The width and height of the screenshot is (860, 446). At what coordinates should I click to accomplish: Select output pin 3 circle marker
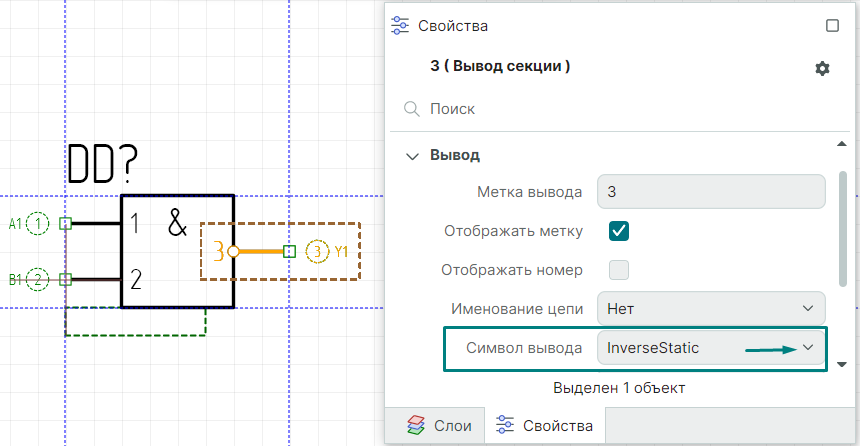coord(317,251)
